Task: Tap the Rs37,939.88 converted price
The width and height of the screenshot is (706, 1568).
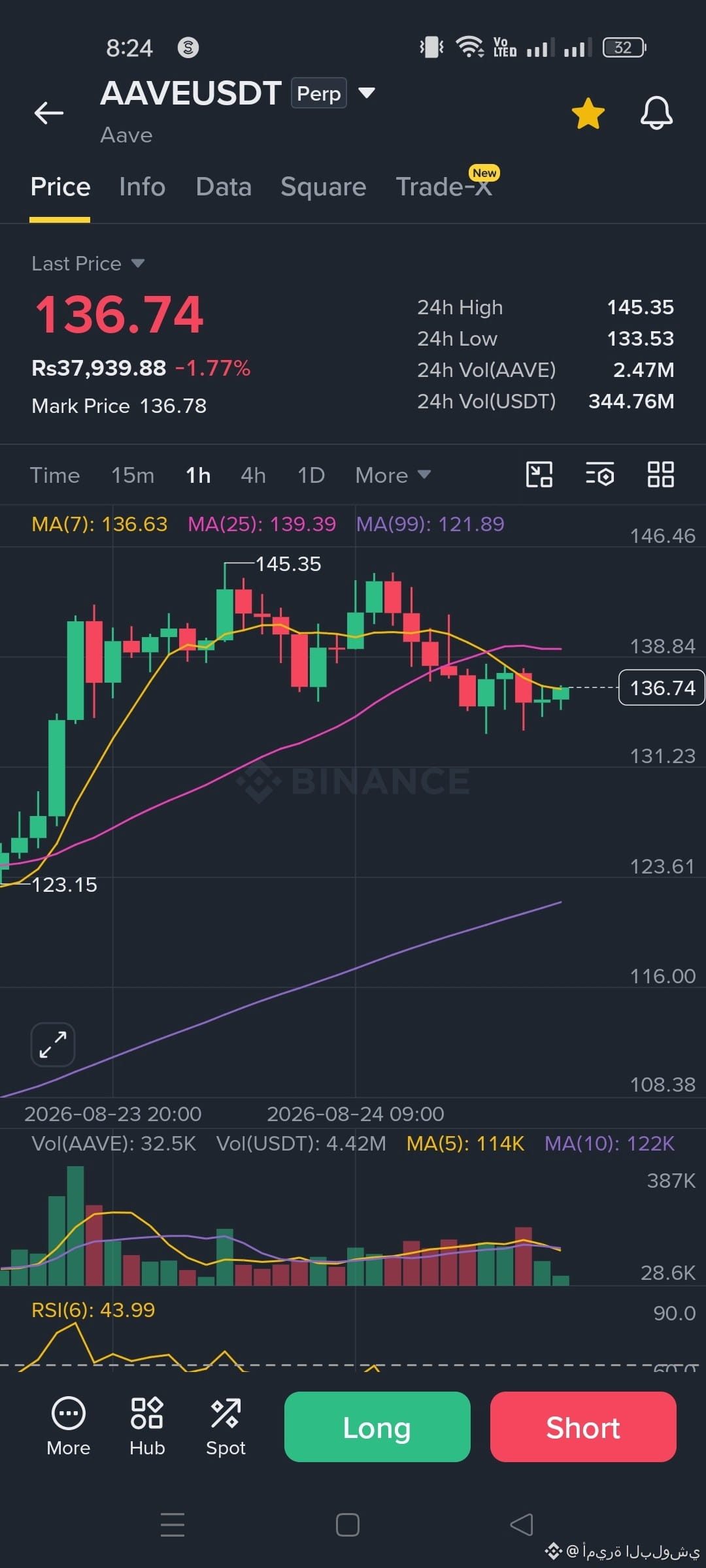Action: (99, 368)
